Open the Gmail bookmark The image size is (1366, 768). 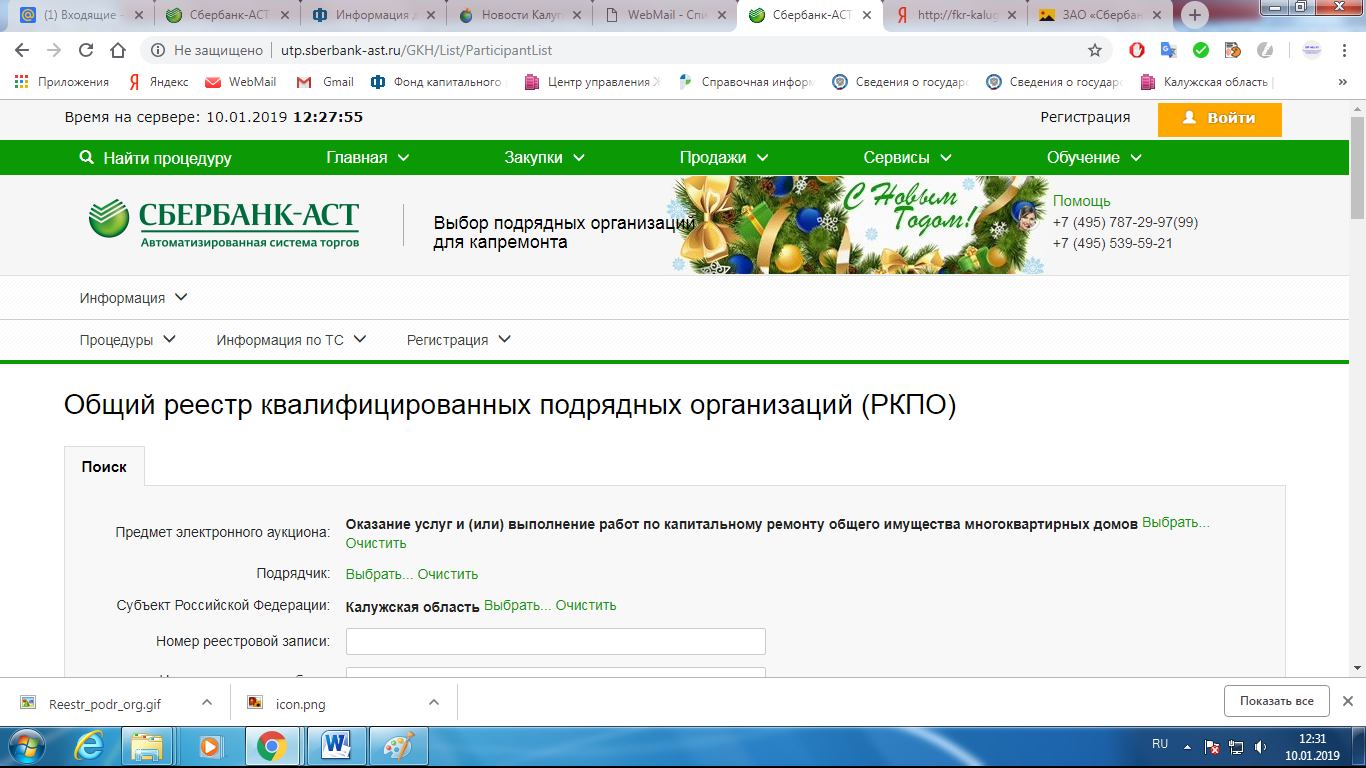(x=325, y=82)
